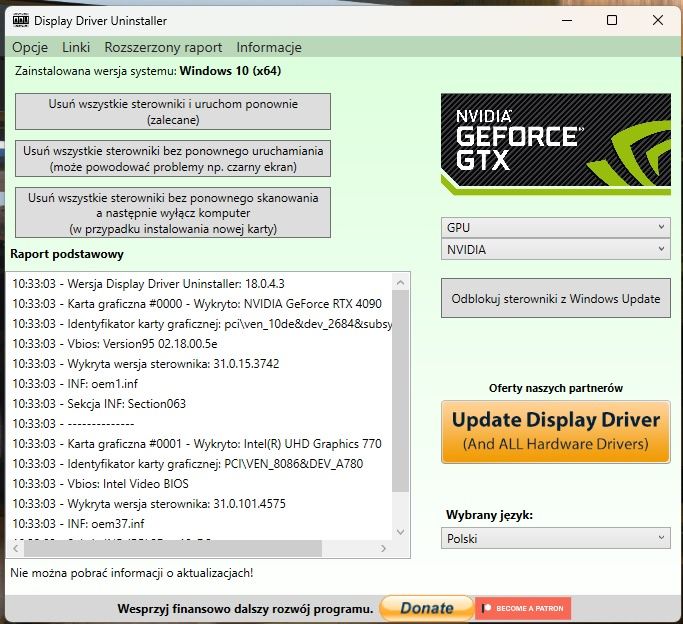This screenshot has height=624, width=683.
Task: Open the Rozszerzony raport menu
Action: coord(163,47)
